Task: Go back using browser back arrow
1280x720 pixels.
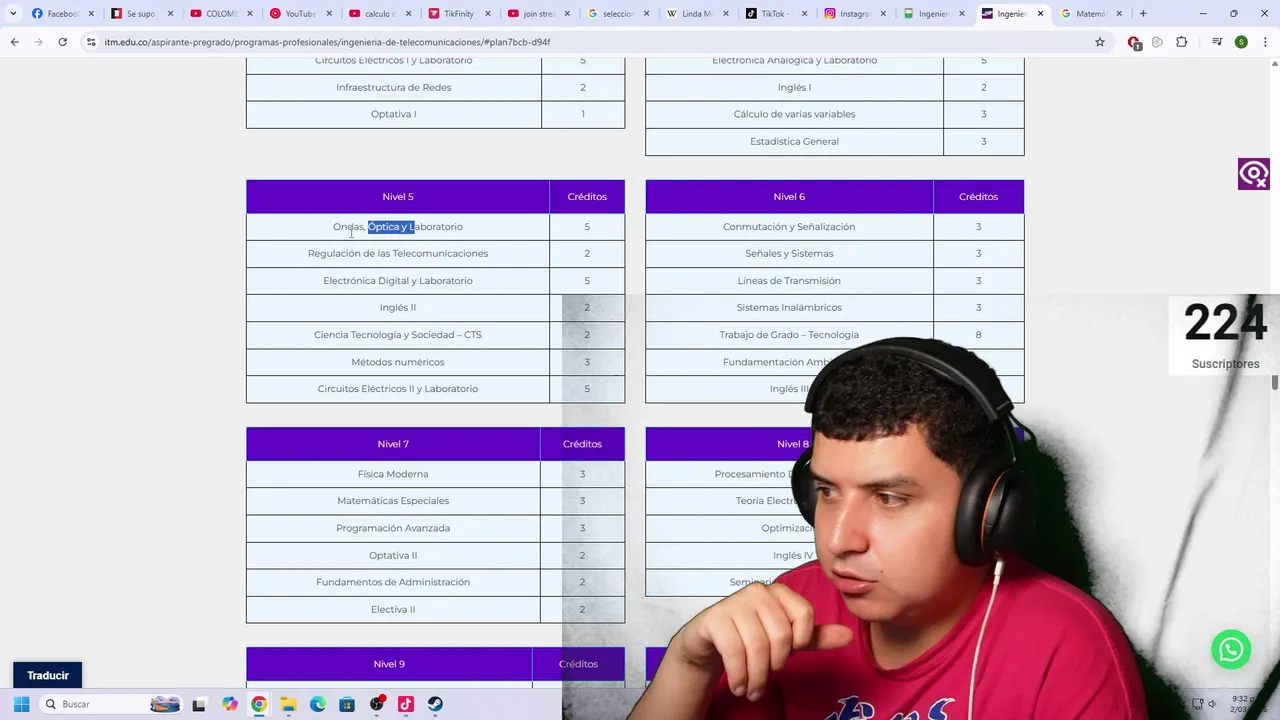Action: (x=14, y=42)
